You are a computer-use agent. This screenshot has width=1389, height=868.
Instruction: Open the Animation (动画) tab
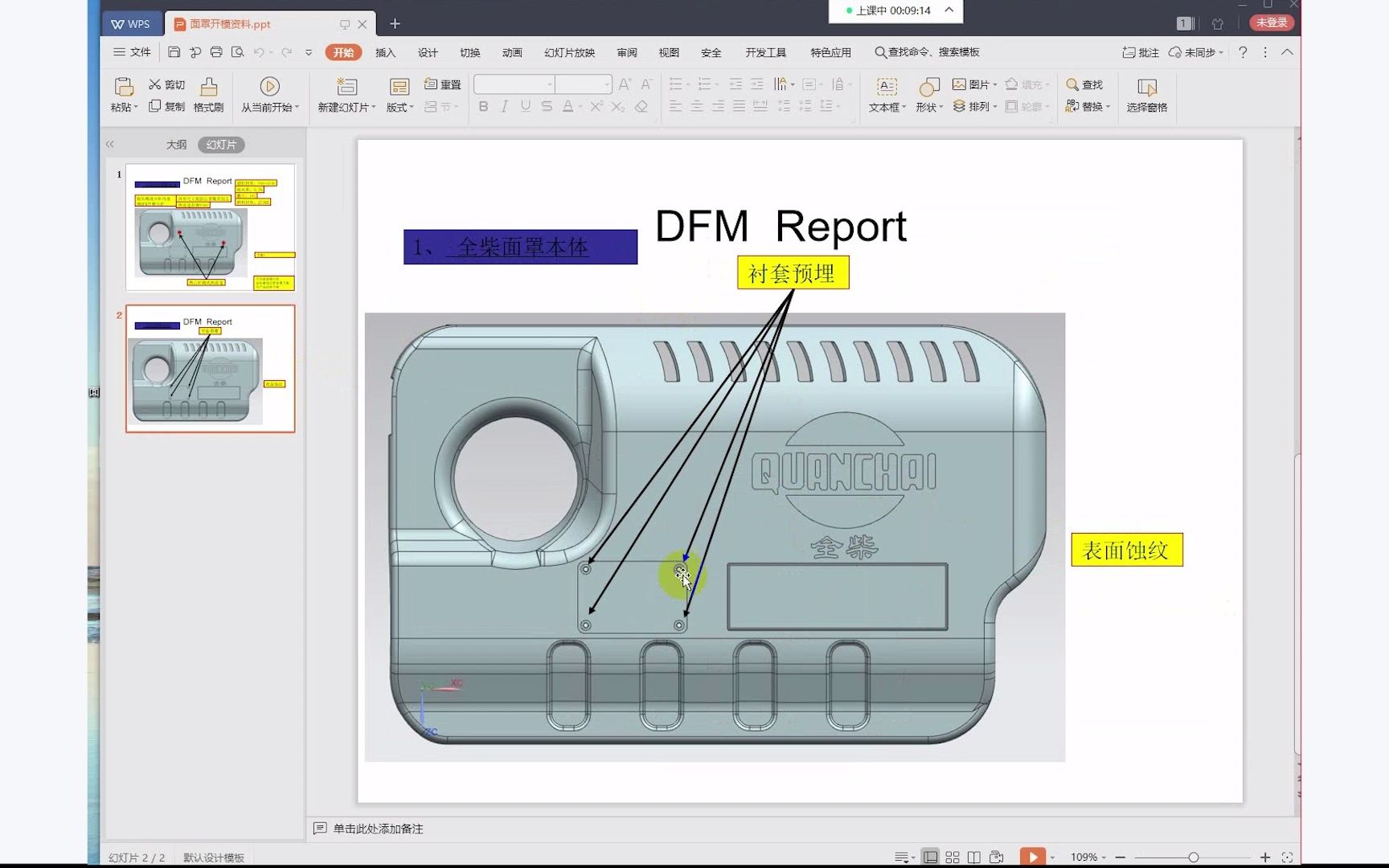(512, 52)
